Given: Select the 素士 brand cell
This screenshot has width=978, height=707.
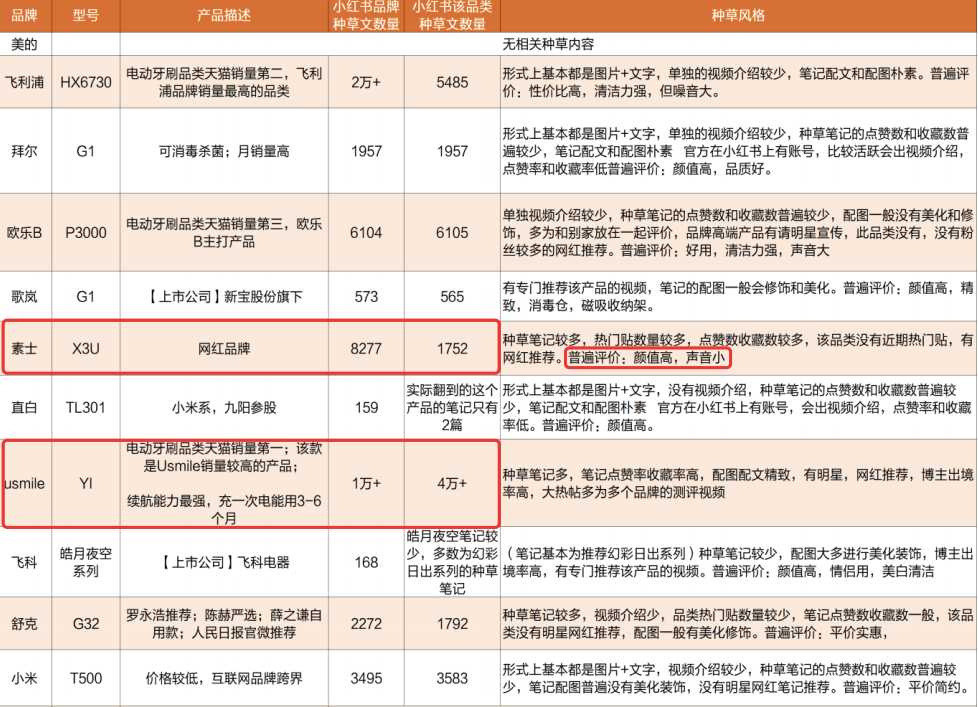Looking at the screenshot, I should 26,349.
